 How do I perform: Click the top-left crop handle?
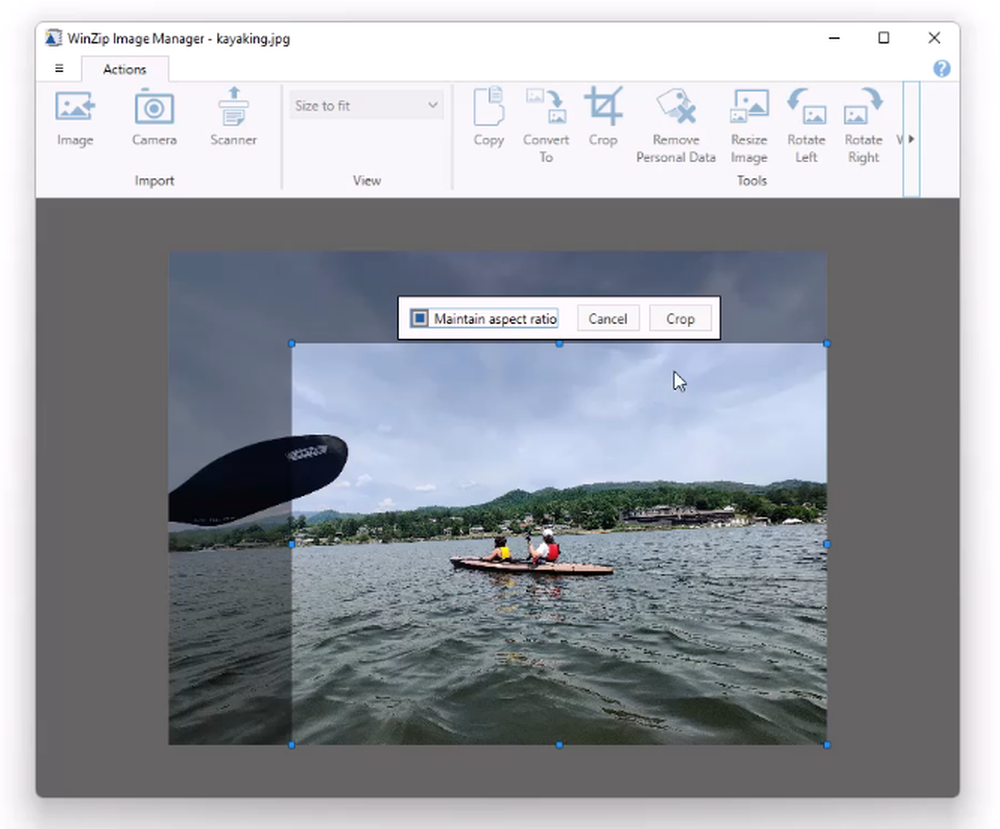[x=292, y=344]
